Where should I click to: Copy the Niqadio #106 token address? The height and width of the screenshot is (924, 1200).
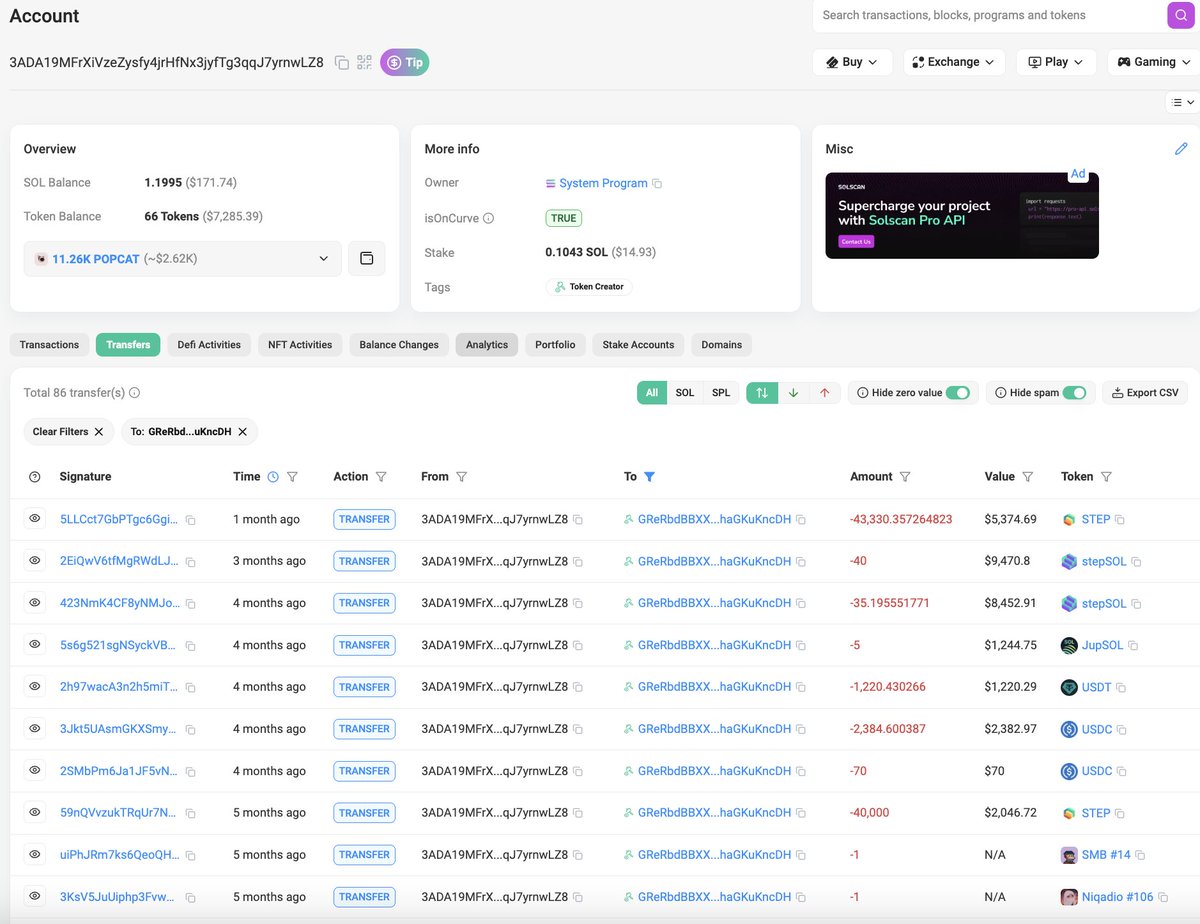(1163, 898)
